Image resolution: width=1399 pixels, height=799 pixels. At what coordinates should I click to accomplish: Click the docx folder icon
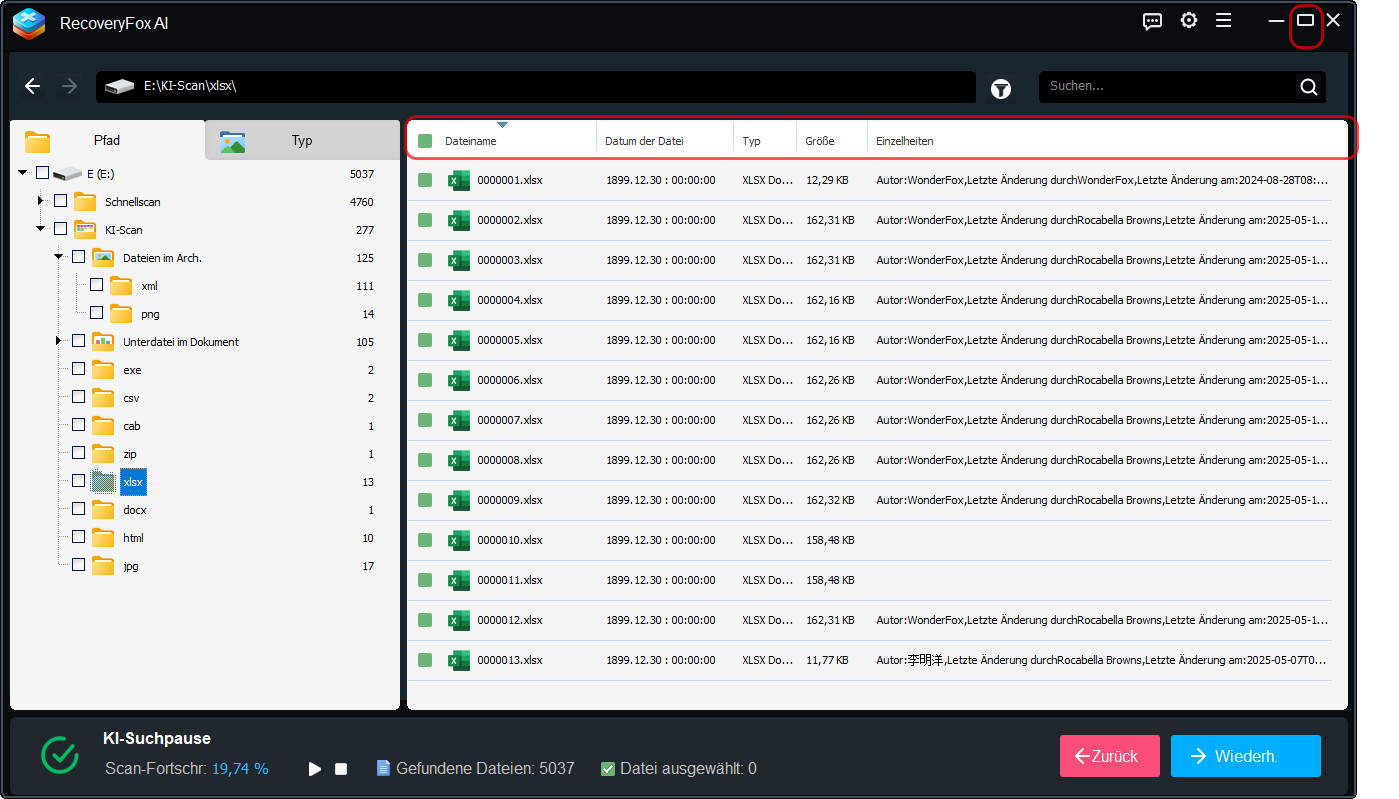(103, 510)
